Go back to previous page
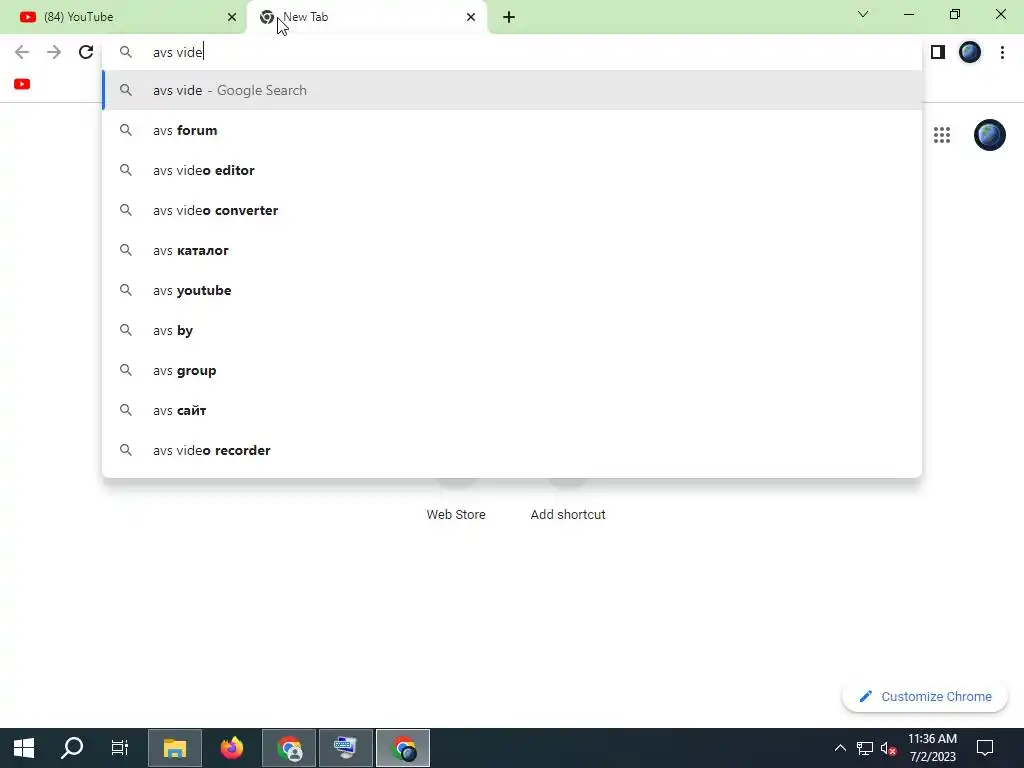1024x768 pixels. pos(22,52)
